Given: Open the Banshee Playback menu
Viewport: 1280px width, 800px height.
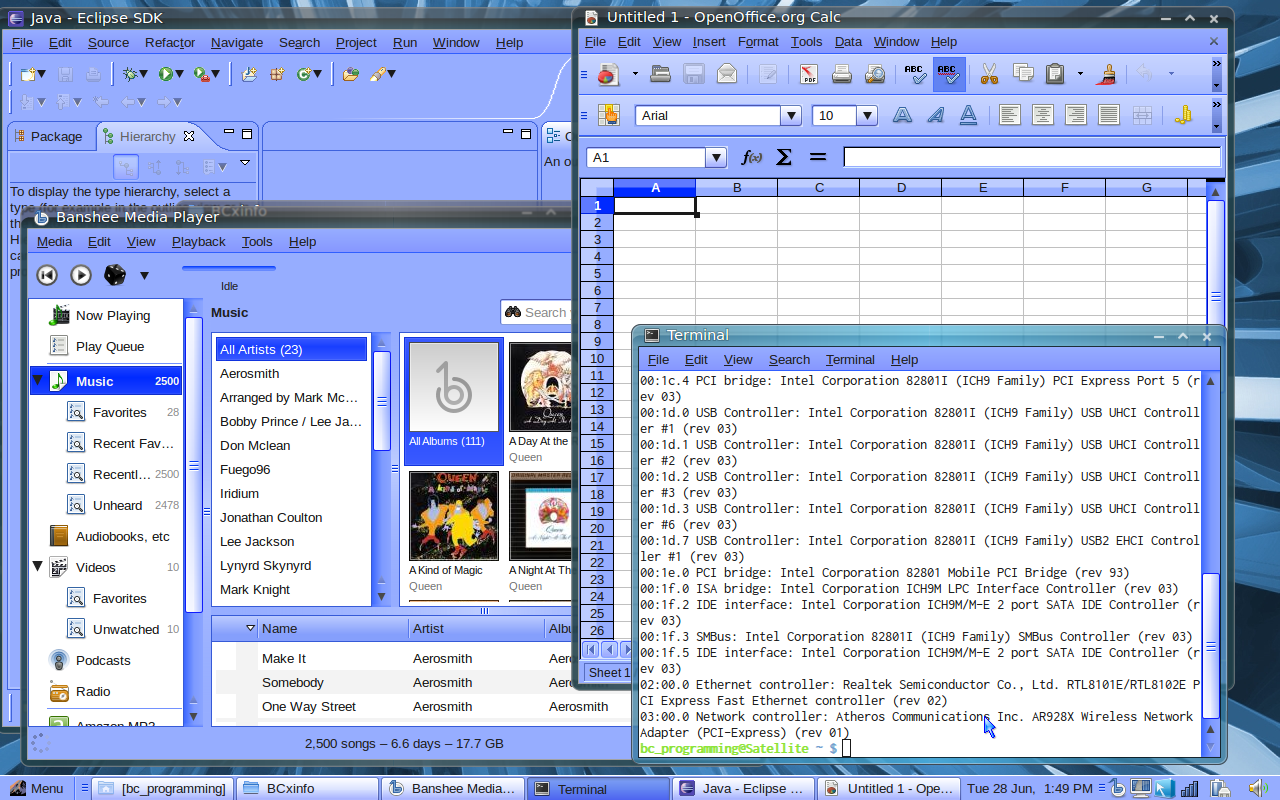Looking at the screenshot, I should pyautogui.click(x=199, y=242).
